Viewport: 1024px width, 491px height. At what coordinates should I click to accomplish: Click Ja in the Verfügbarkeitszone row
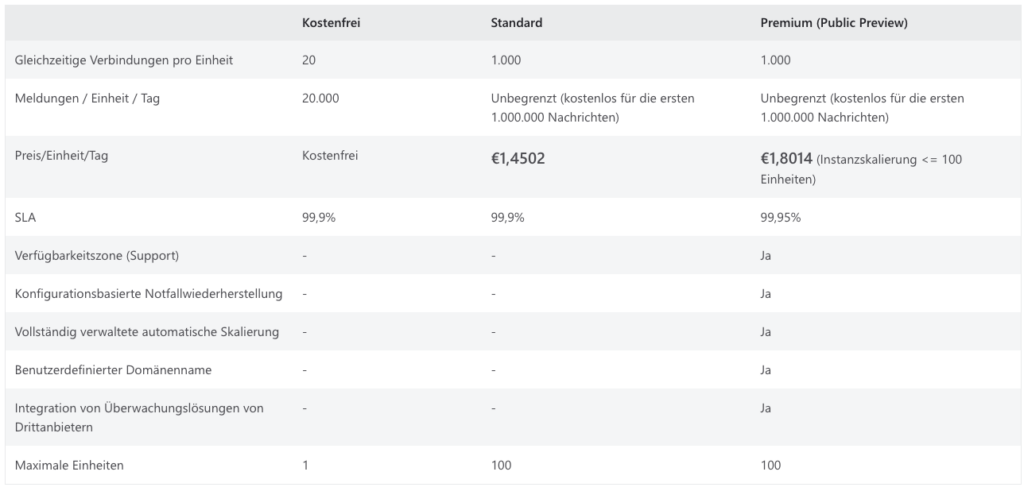tap(765, 256)
